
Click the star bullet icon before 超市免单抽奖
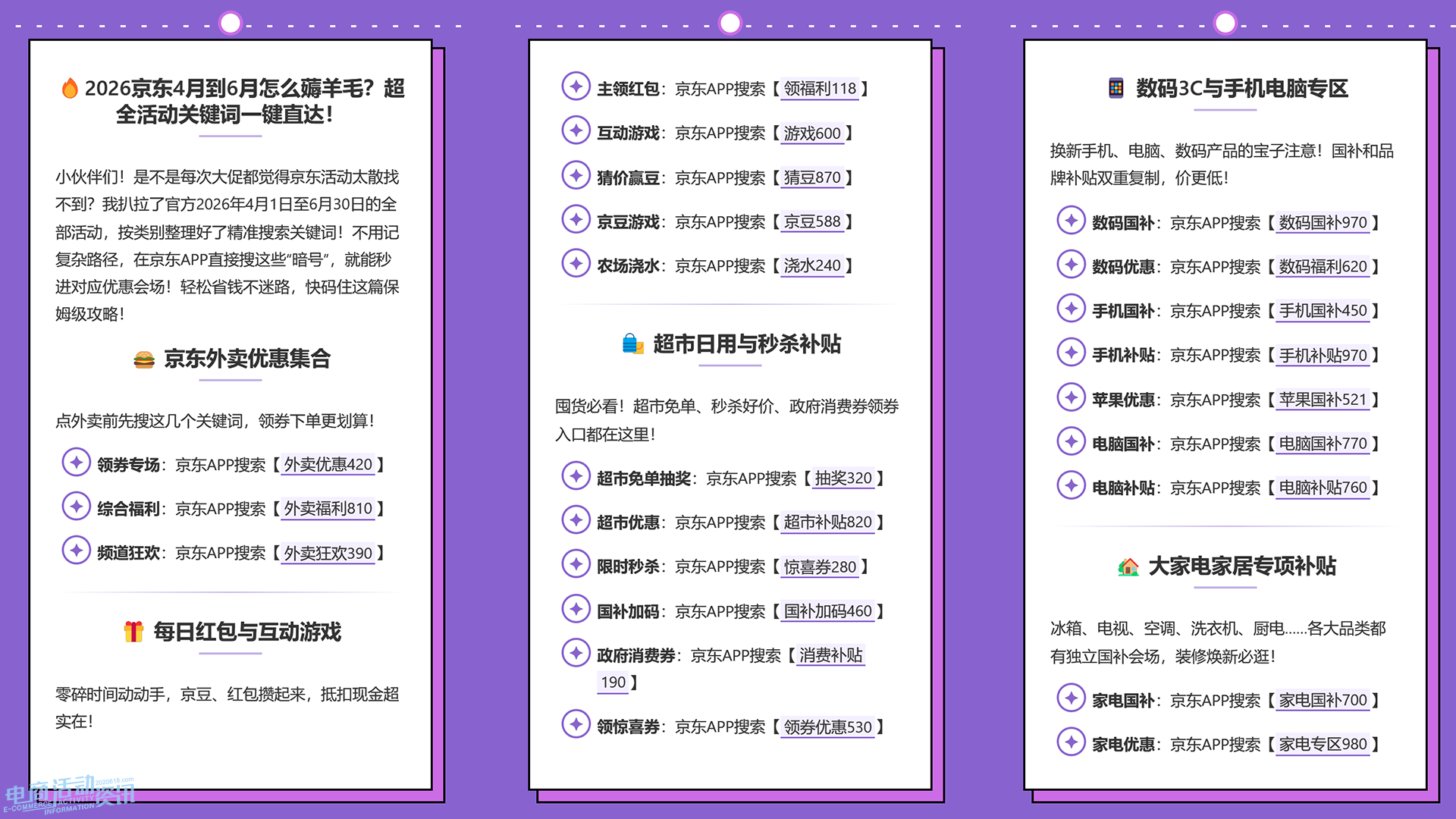pos(576,476)
